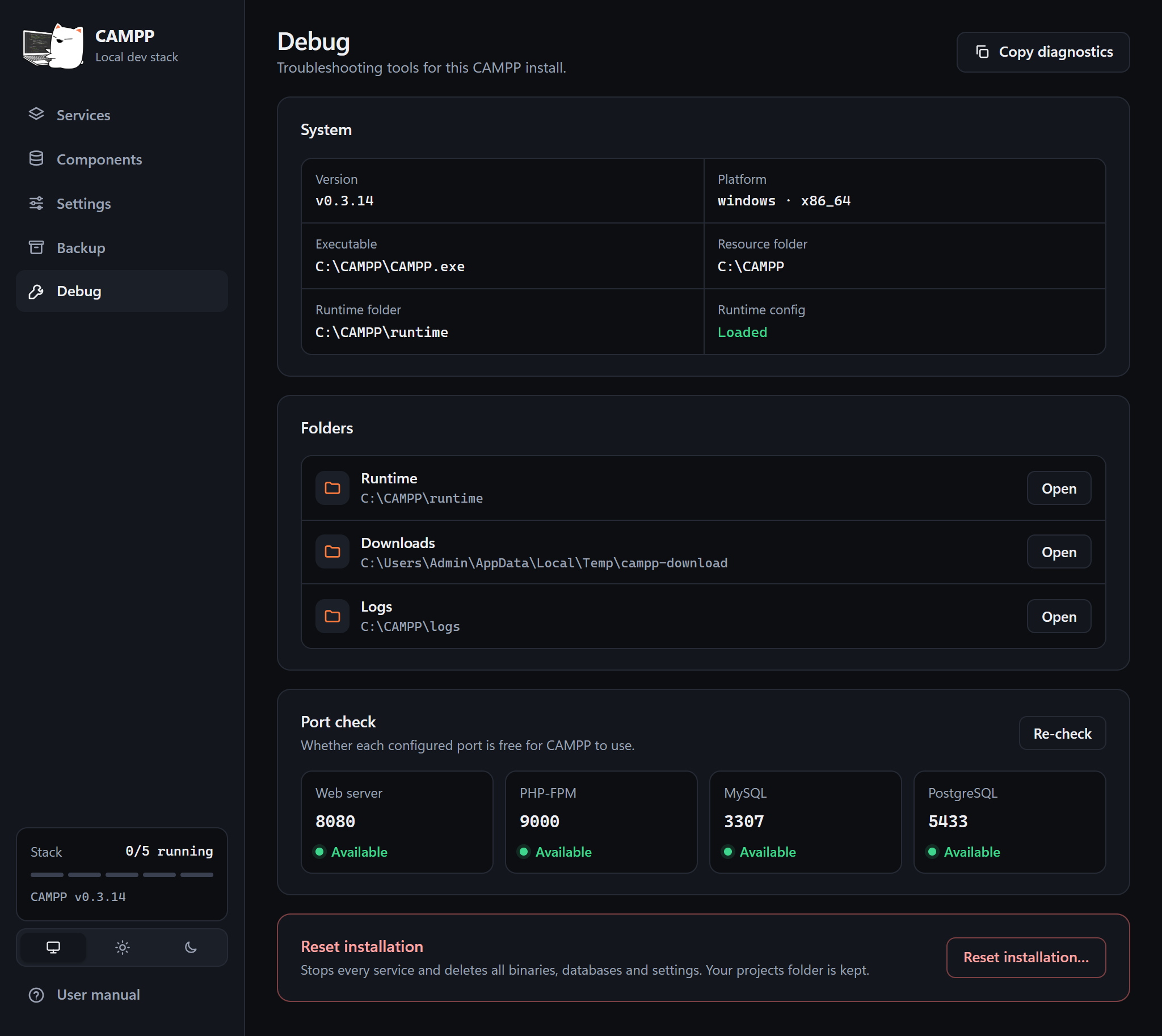Click the Backup archive icon

[36, 247]
